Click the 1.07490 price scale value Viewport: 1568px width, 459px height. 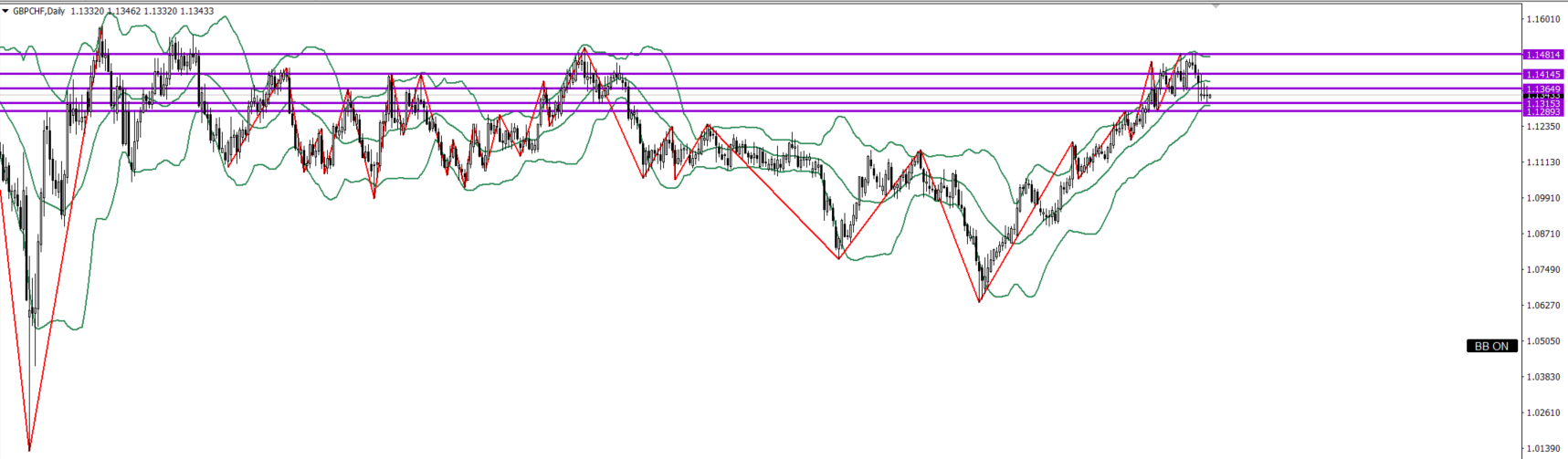(1543, 269)
